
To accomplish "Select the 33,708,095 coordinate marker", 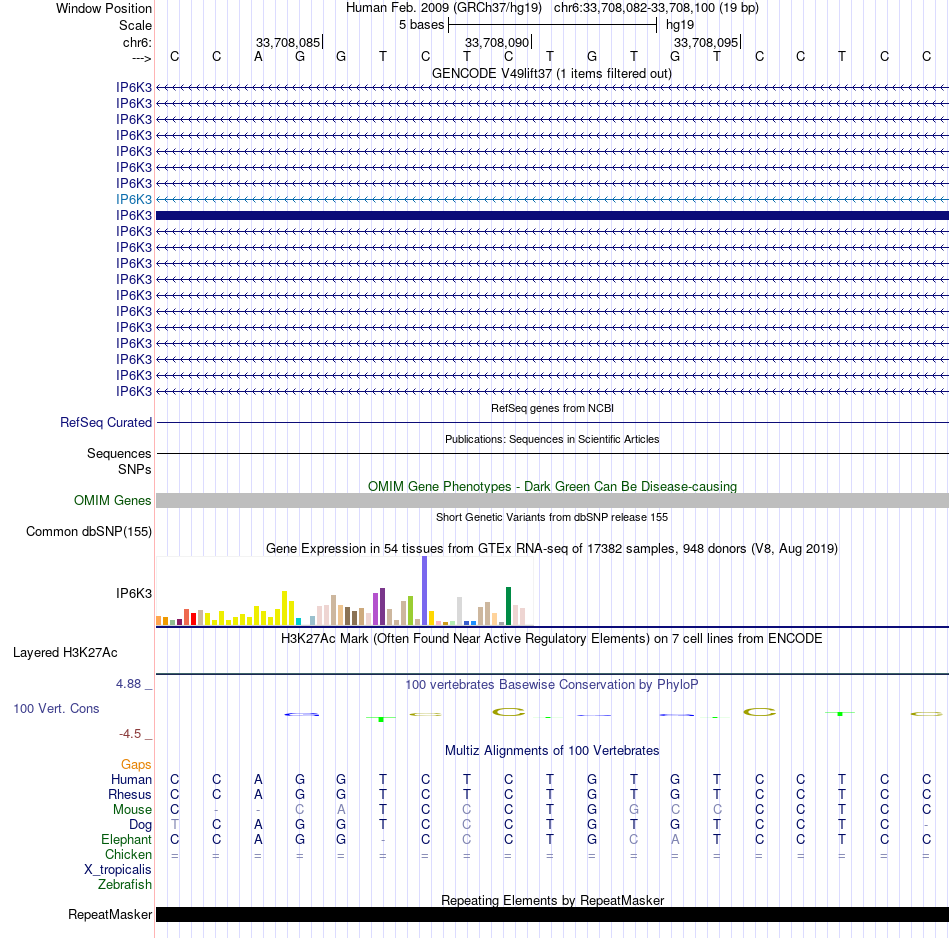I will 706,42.
